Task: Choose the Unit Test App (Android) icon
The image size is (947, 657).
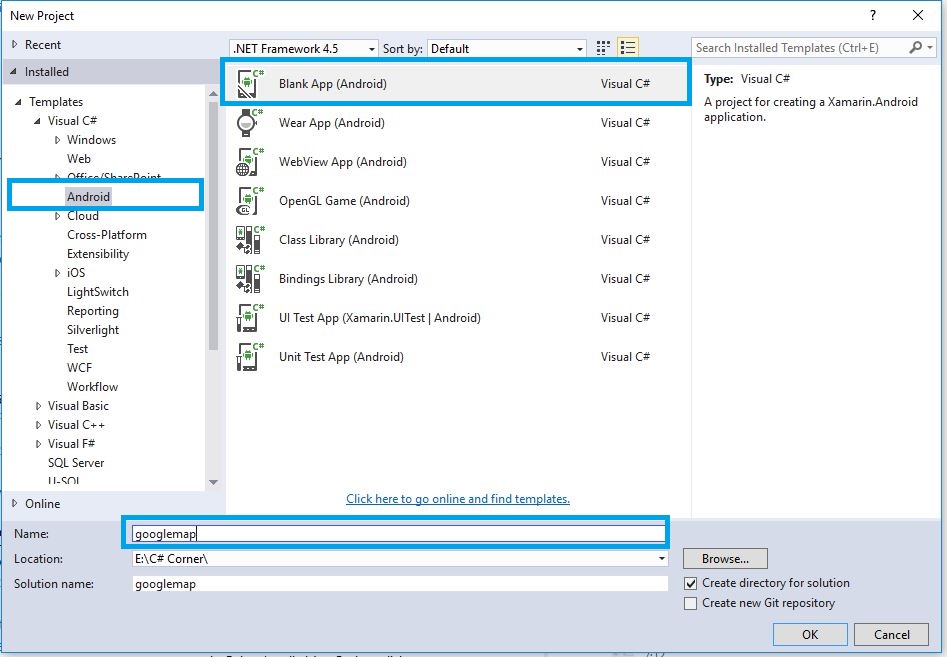Action: point(249,357)
